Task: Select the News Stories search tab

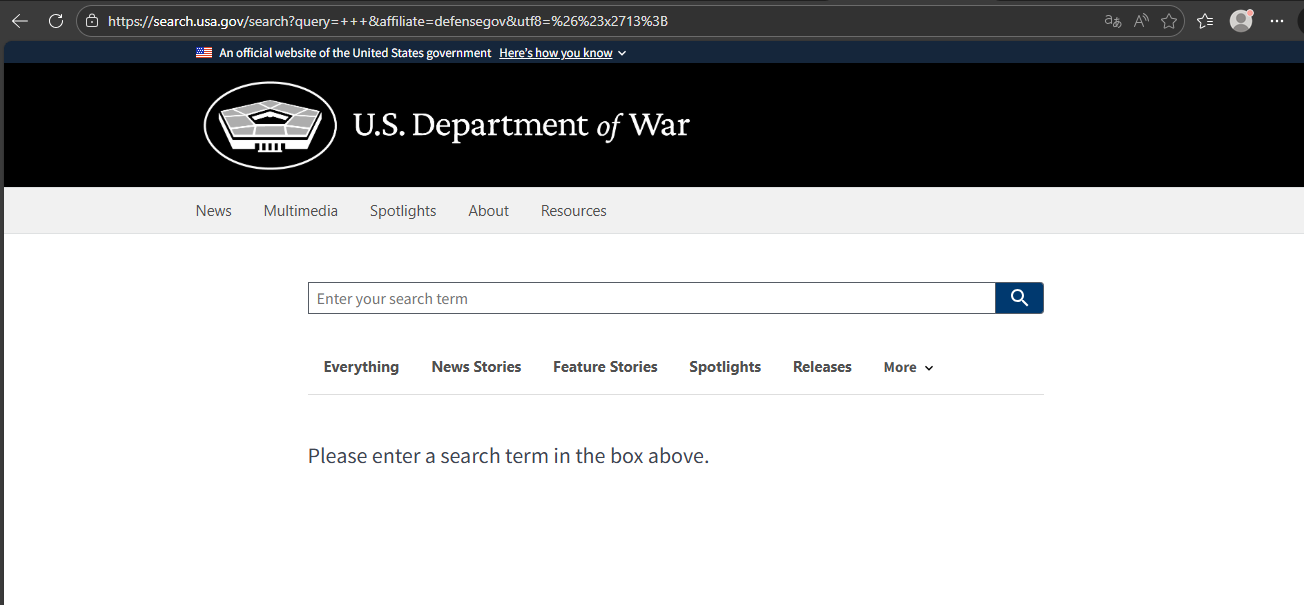Action: pos(476,367)
